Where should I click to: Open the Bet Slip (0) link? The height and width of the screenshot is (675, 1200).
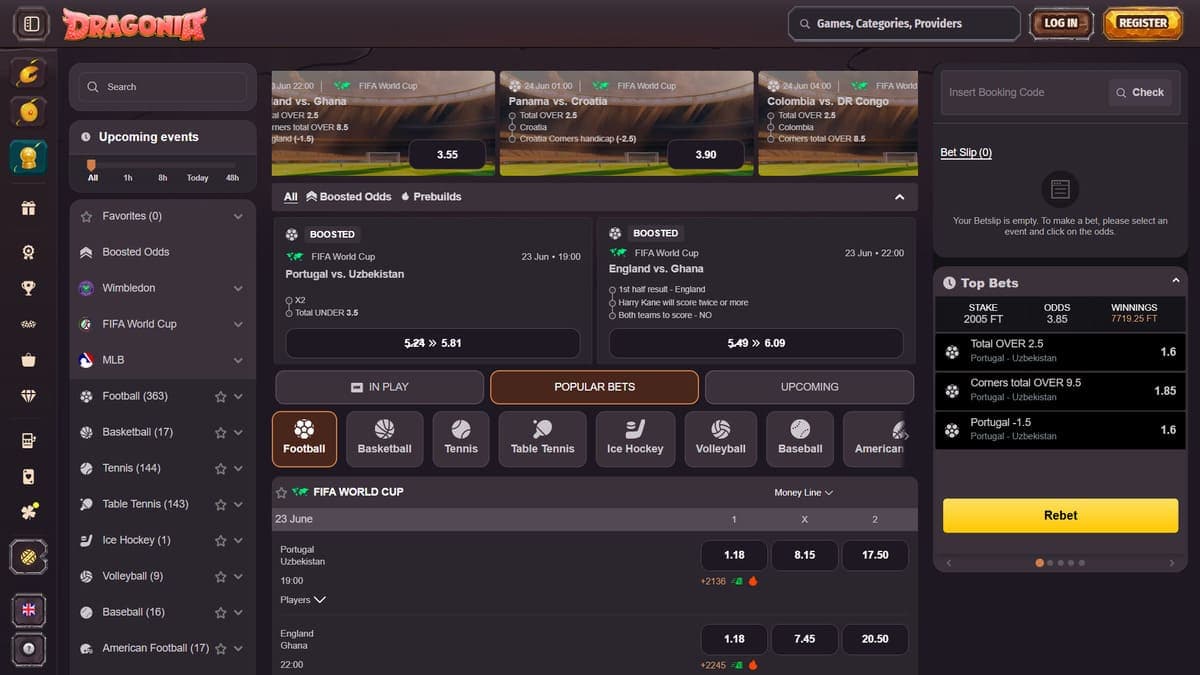966,153
